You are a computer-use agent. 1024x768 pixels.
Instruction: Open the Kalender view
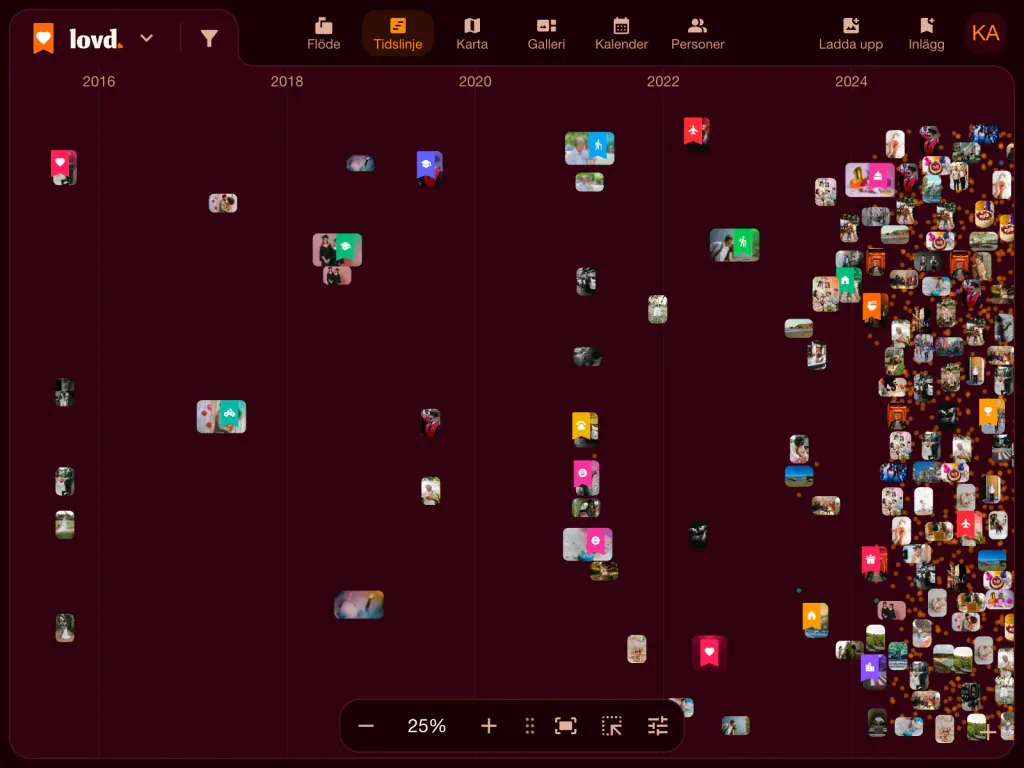[x=621, y=34]
